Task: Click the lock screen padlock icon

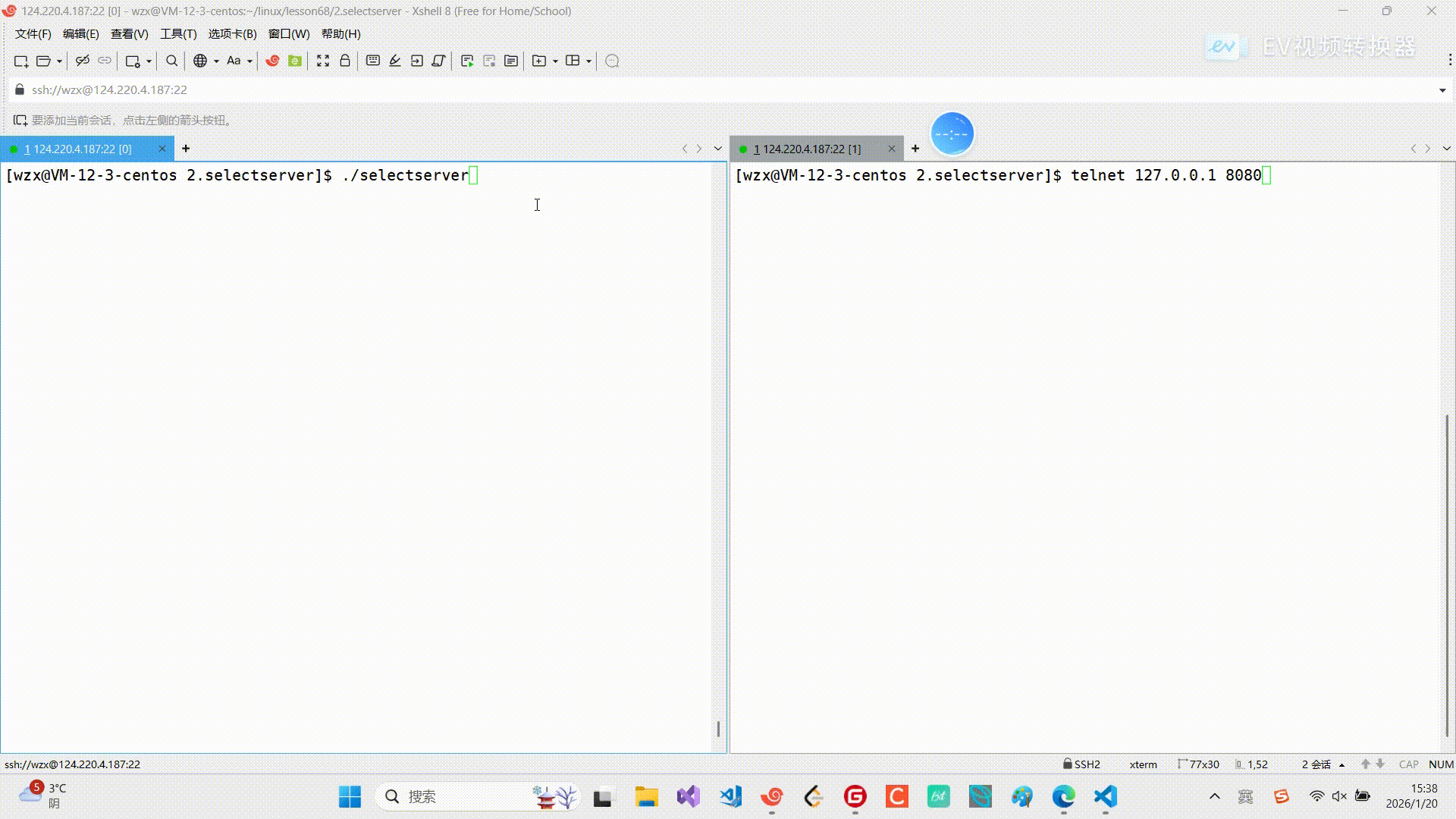Action: (x=345, y=61)
